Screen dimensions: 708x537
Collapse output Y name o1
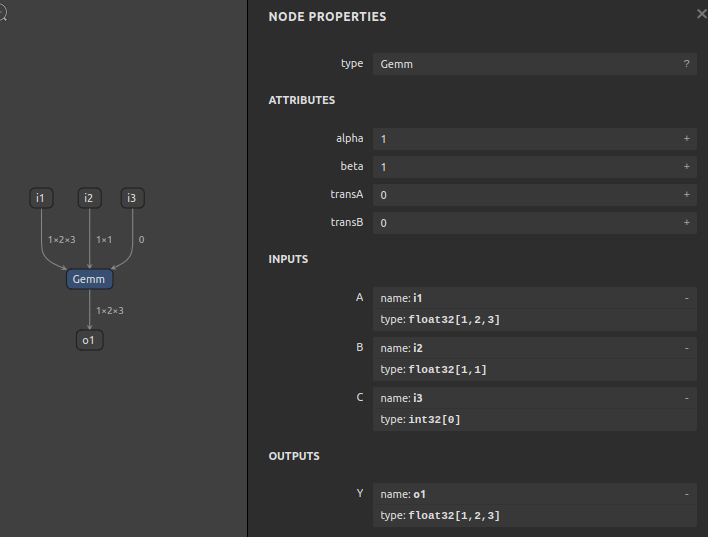tap(686, 494)
